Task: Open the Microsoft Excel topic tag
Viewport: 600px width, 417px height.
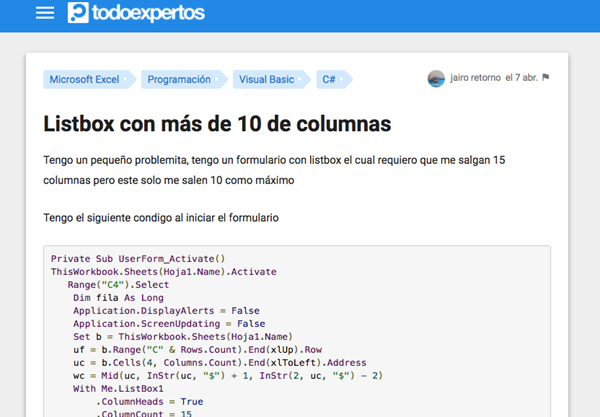Action: pos(89,79)
